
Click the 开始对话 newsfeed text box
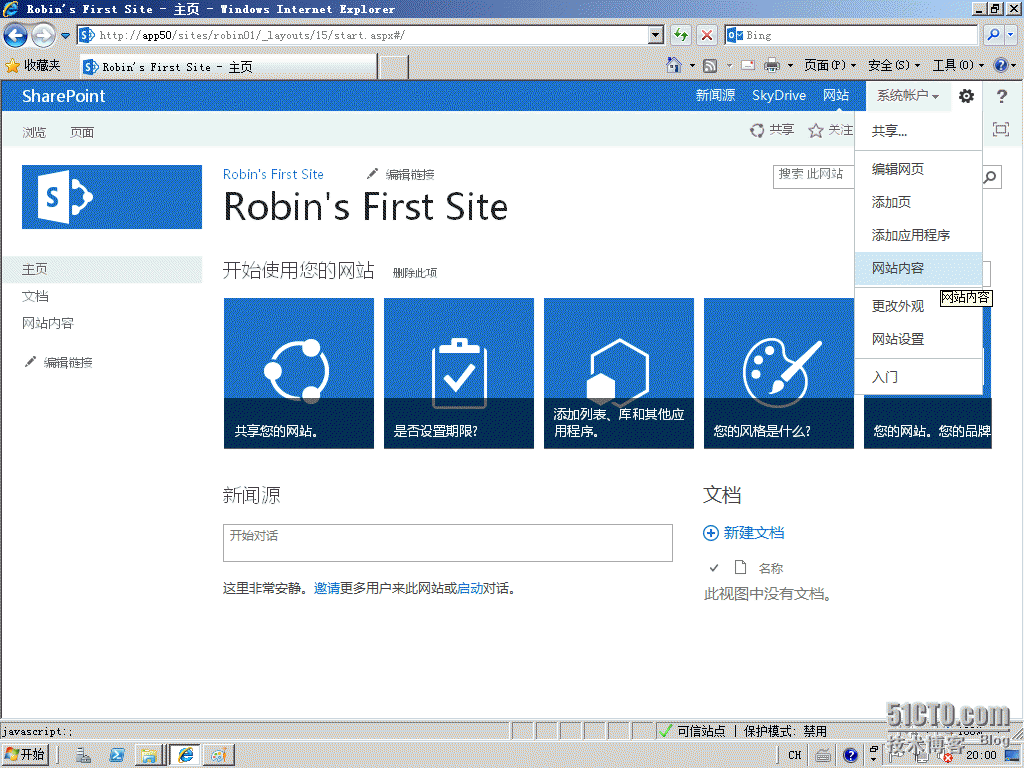pos(447,543)
